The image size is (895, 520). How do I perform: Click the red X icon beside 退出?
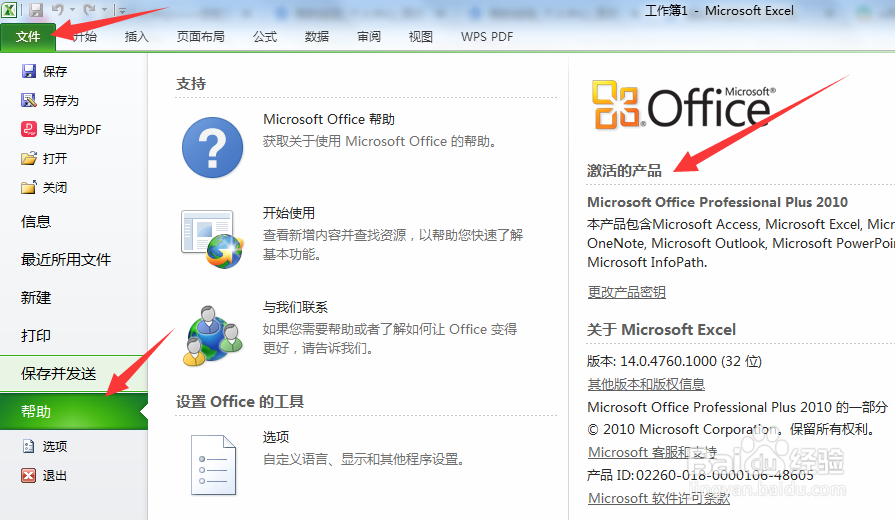[29, 475]
